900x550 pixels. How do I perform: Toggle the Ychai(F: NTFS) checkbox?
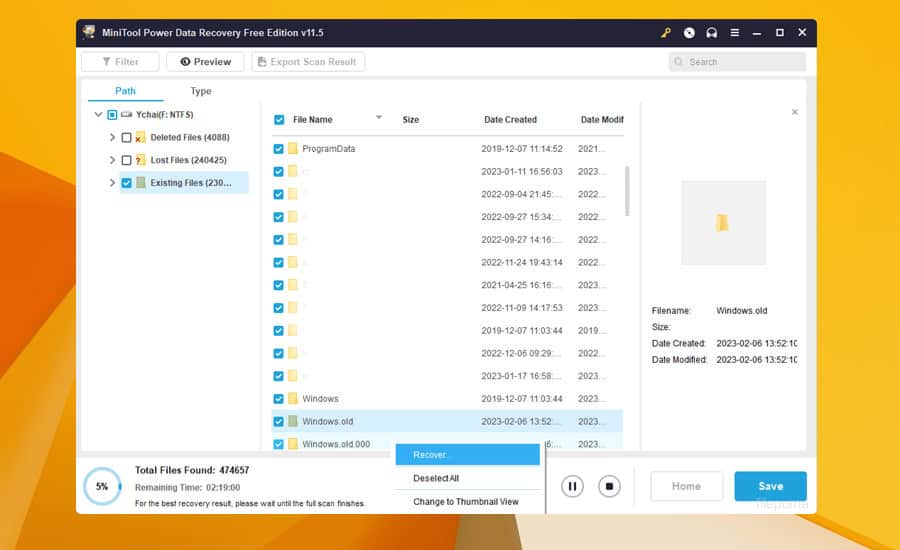click(x=112, y=115)
